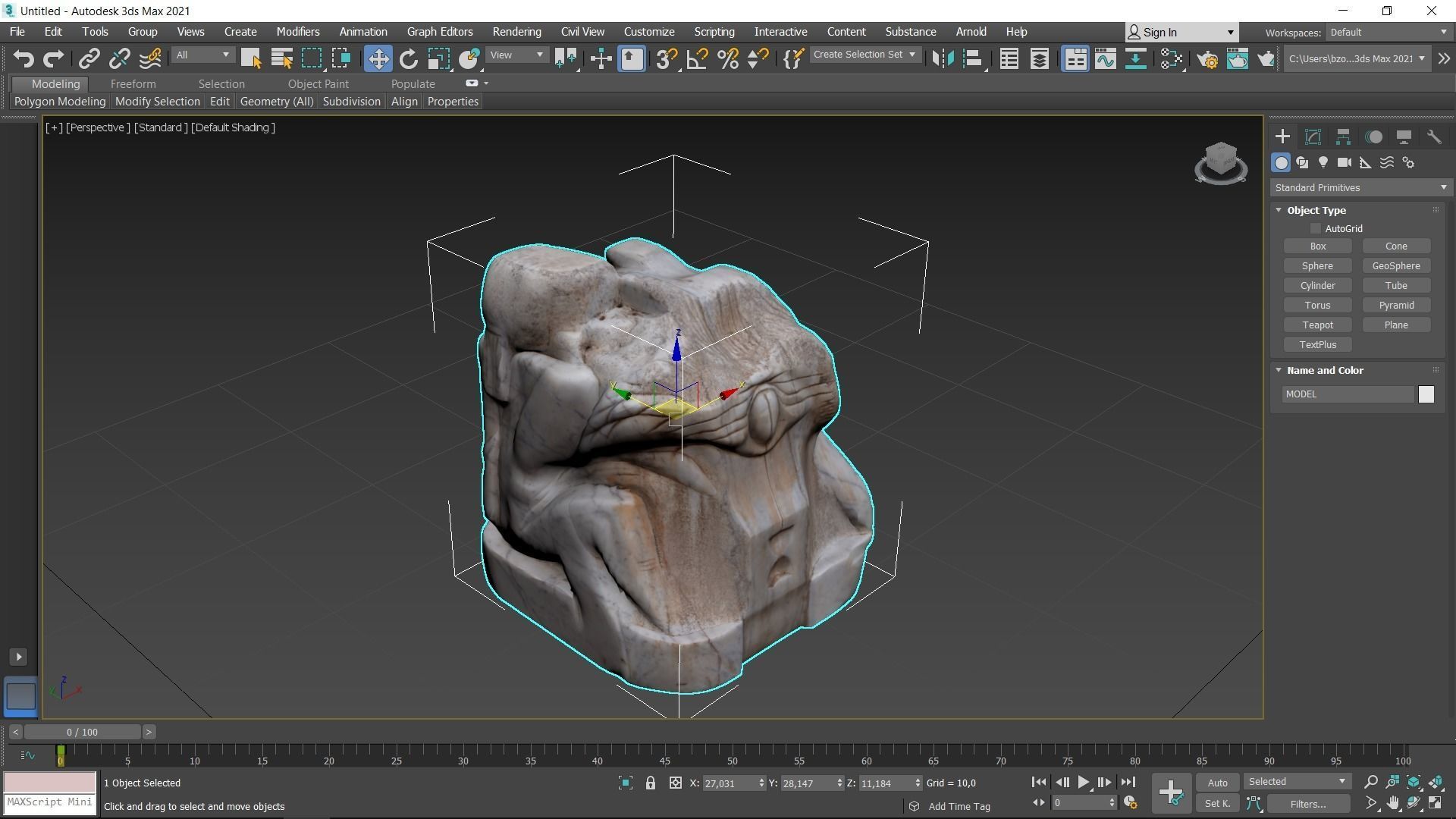
Task: Switch to the Modify panel tab
Action: [x=1313, y=136]
